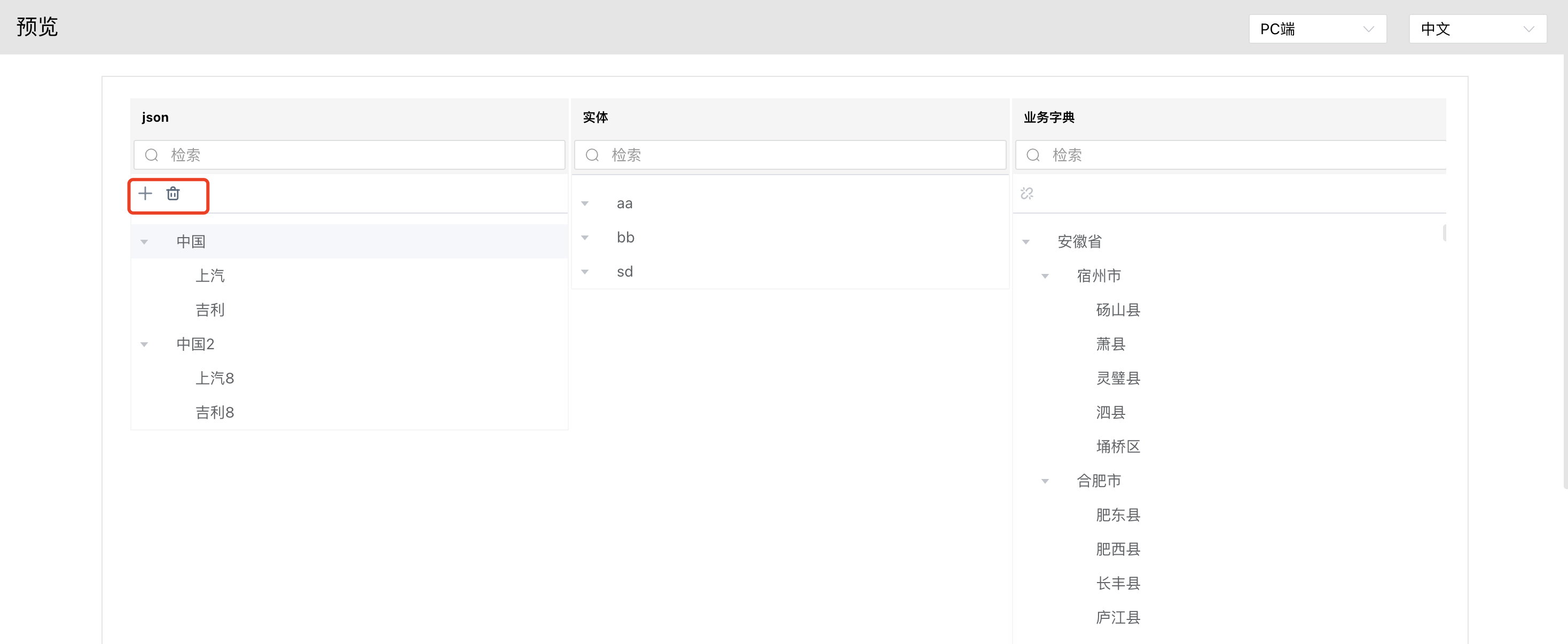Click the trash delete icon in json panel
Screen dimensions: 1568x644
pos(173,193)
